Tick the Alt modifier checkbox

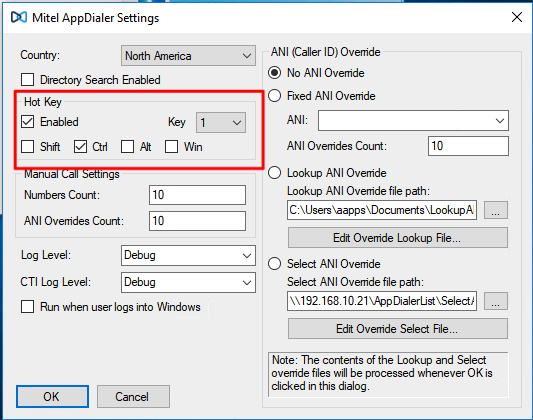coord(127,147)
